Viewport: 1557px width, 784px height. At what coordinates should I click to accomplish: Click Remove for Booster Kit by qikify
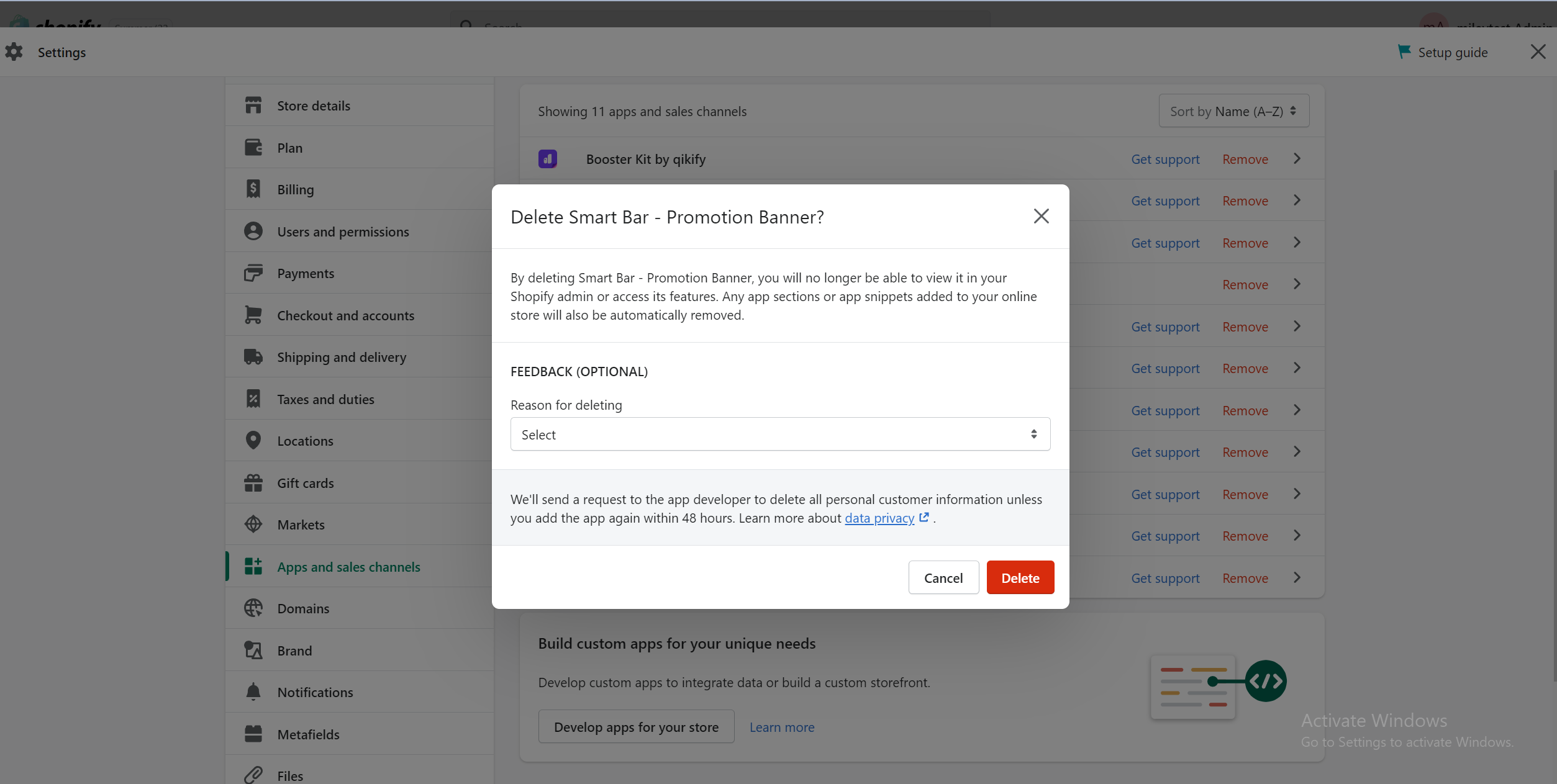point(1245,159)
